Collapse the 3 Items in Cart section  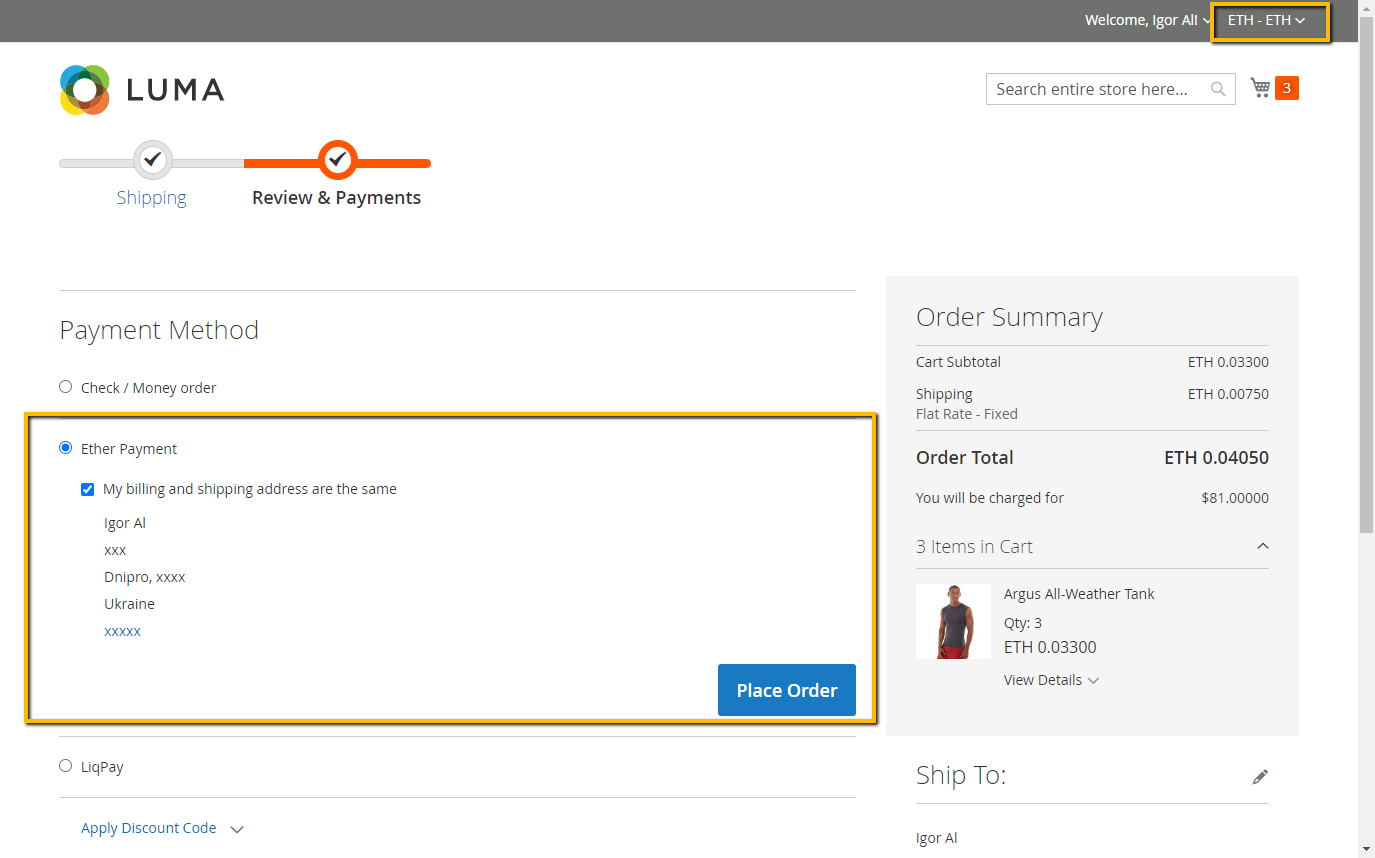(x=1262, y=546)
